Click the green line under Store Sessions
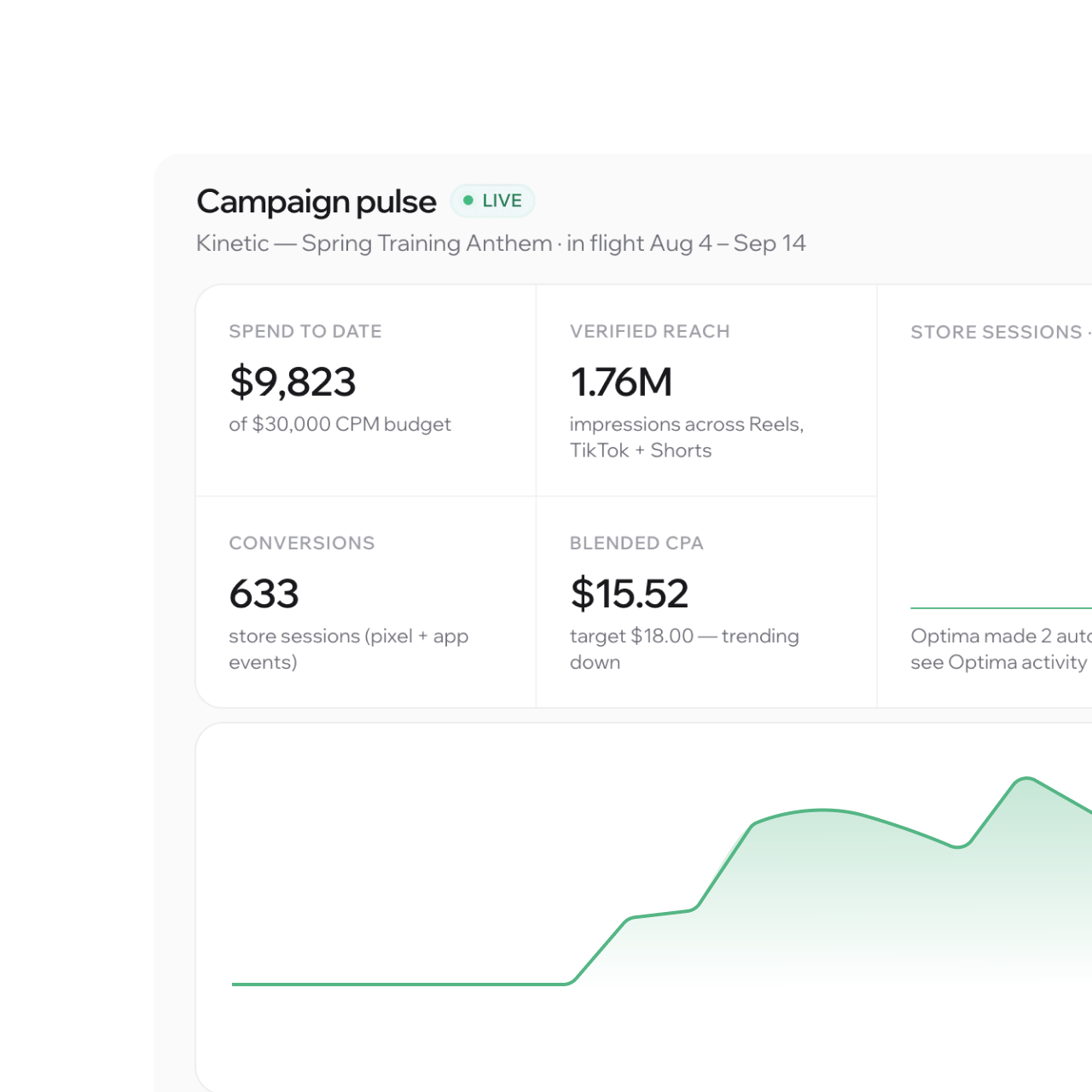The width and height of the screenshot is (1092, 1092). pyautogui.click(x=1001, y=608)
